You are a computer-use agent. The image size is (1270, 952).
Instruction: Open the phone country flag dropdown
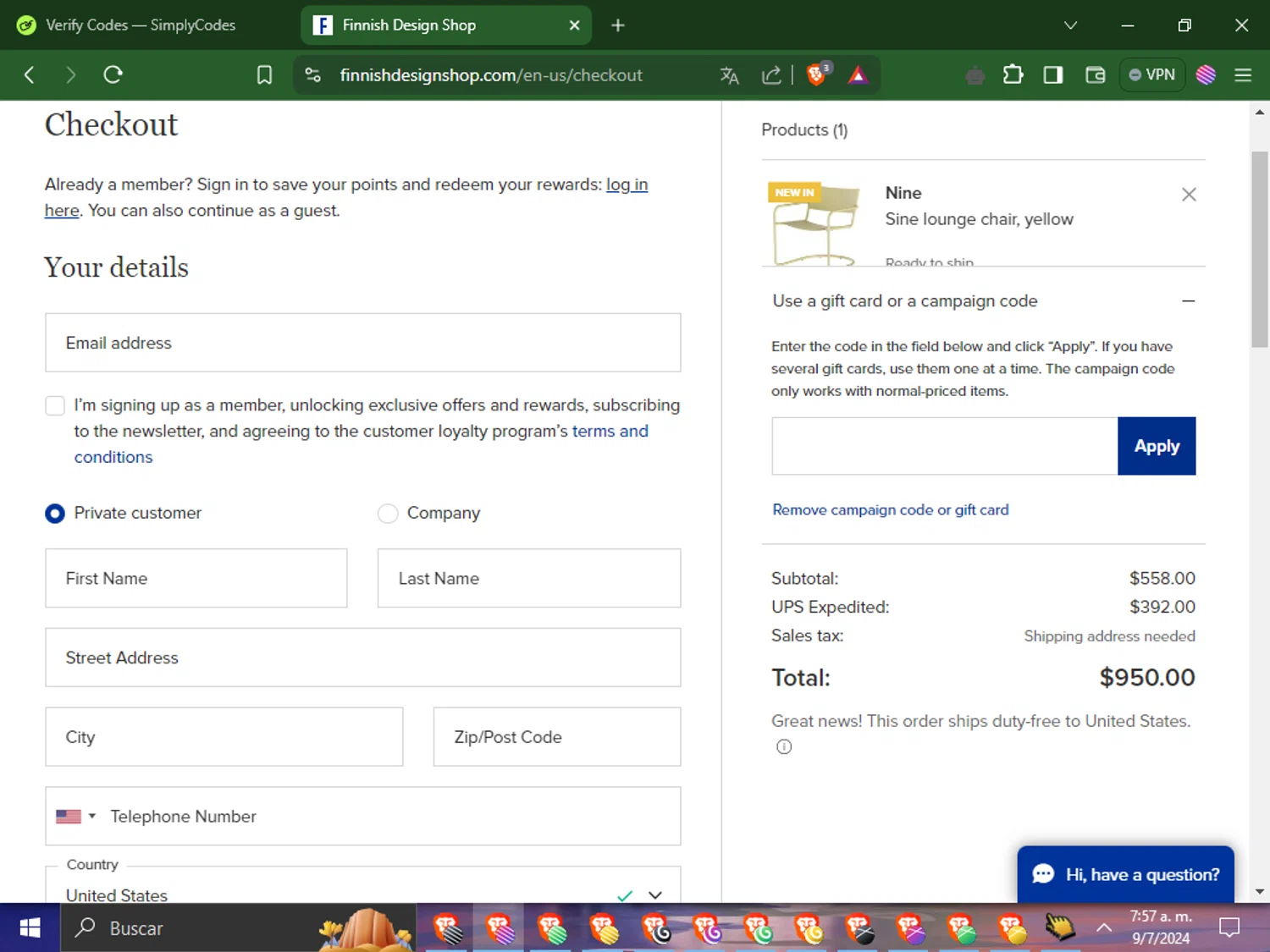(75, 817)
